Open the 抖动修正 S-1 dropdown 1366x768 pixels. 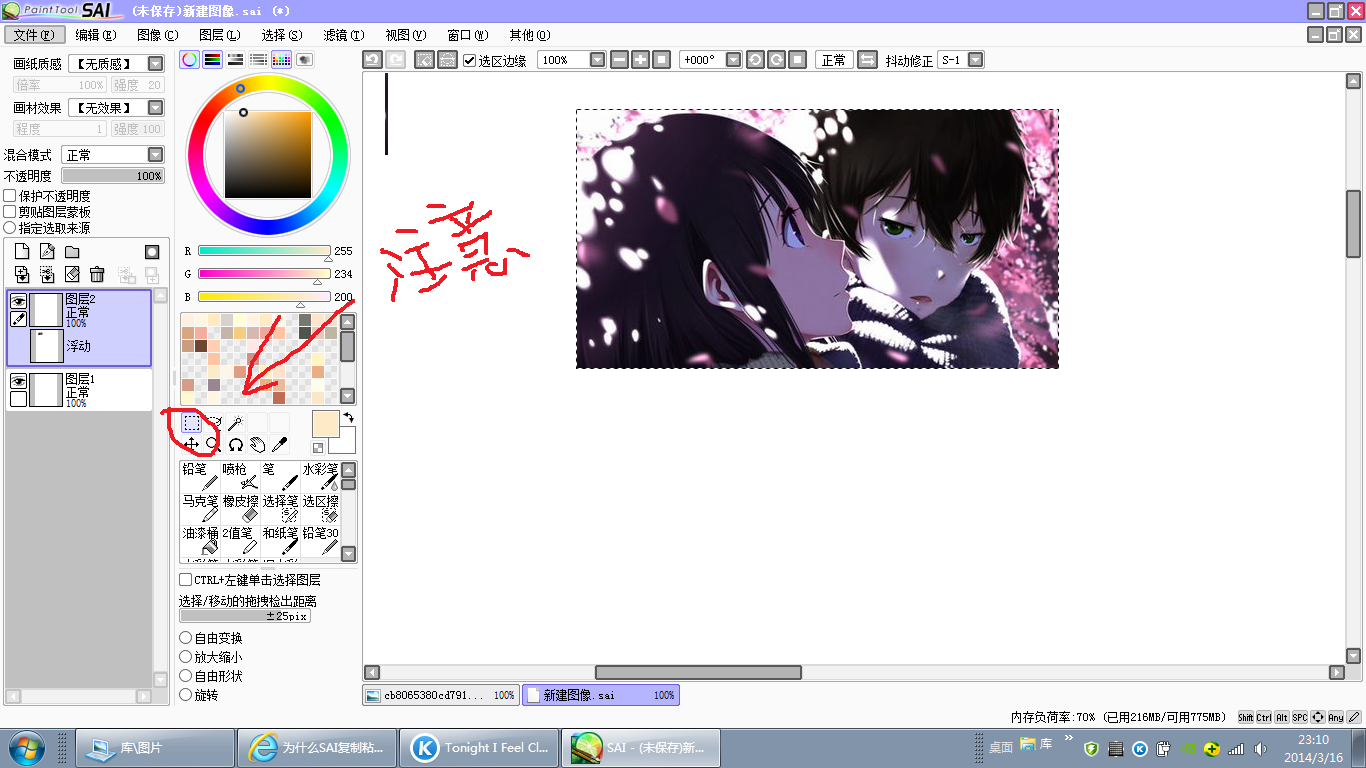pyautogui.click(x=975, y=60)
